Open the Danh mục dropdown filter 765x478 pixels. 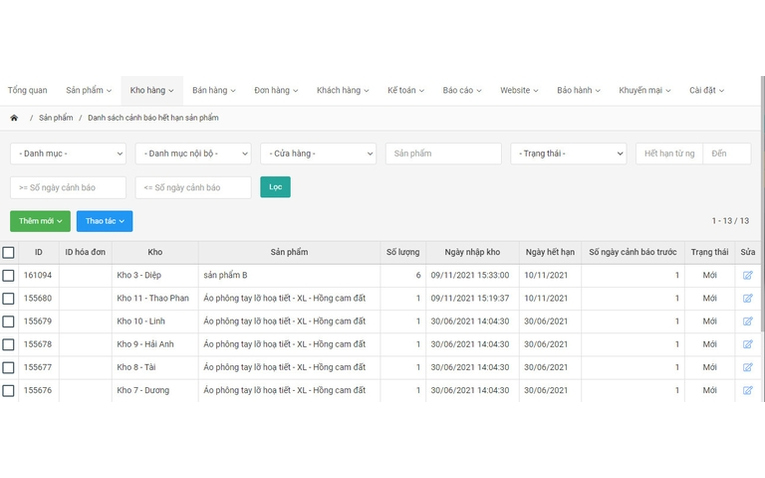(68, 154)
